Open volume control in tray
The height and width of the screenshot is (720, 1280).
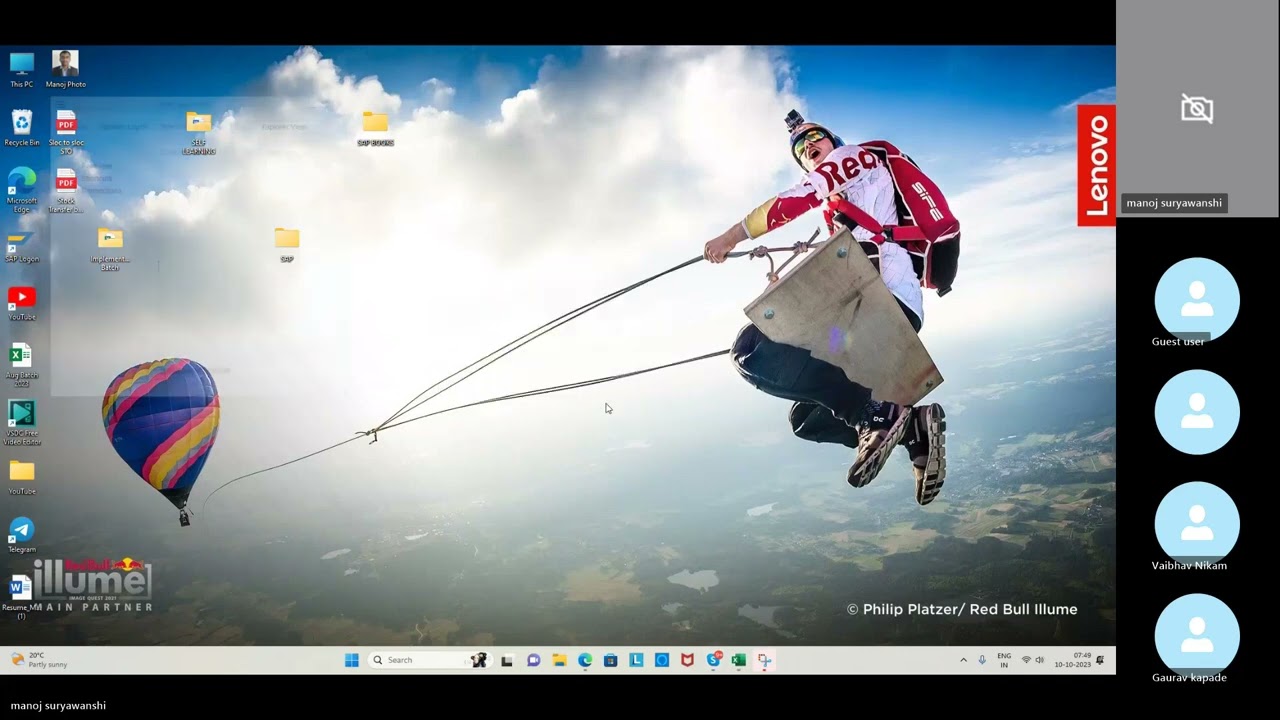pyautogui.click(x=1040, y=660)
